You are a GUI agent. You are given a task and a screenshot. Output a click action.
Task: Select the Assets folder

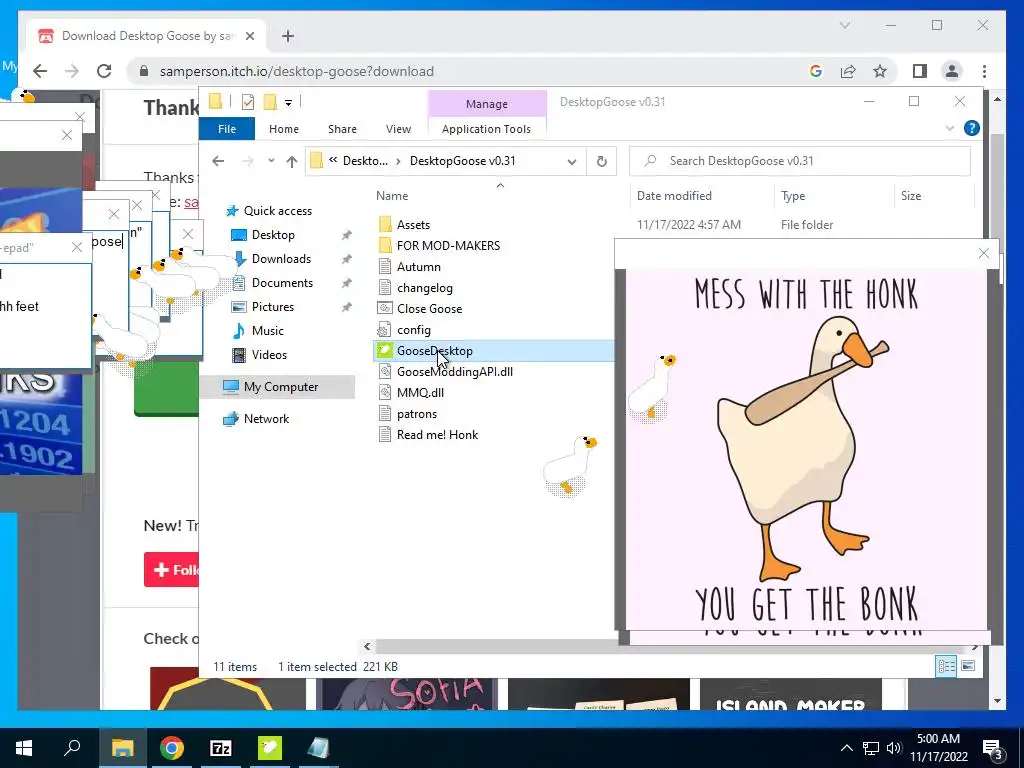point(413,225)
